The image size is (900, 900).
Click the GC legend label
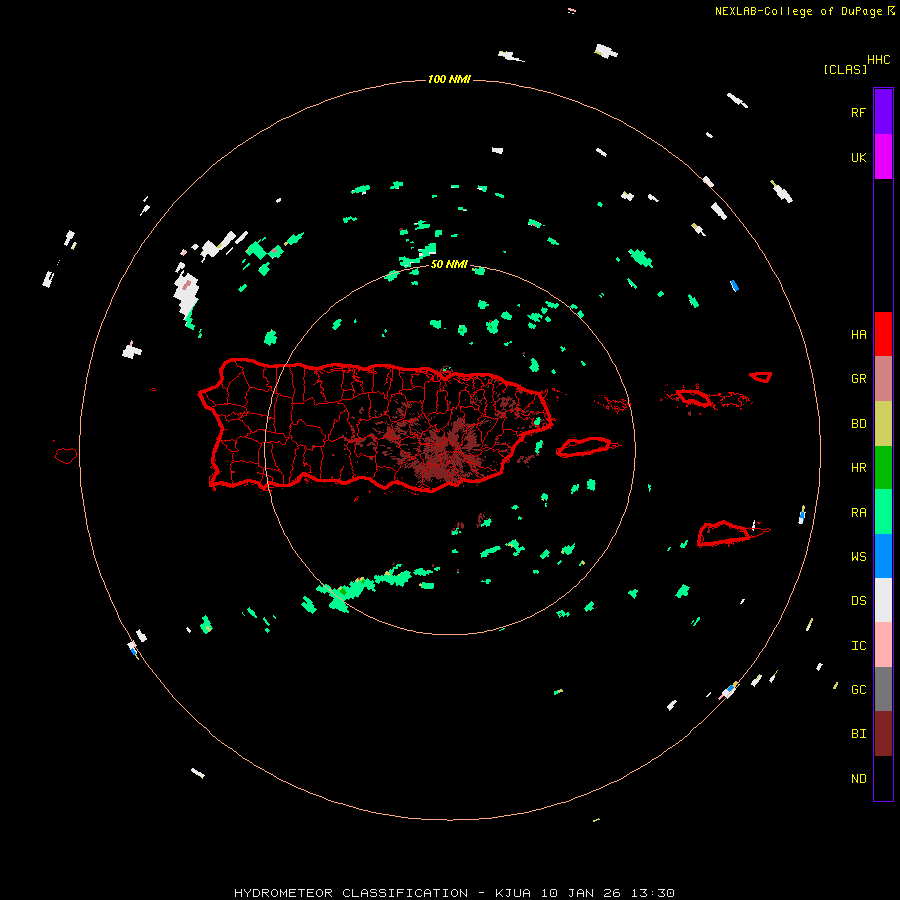(x=858, y=690)
